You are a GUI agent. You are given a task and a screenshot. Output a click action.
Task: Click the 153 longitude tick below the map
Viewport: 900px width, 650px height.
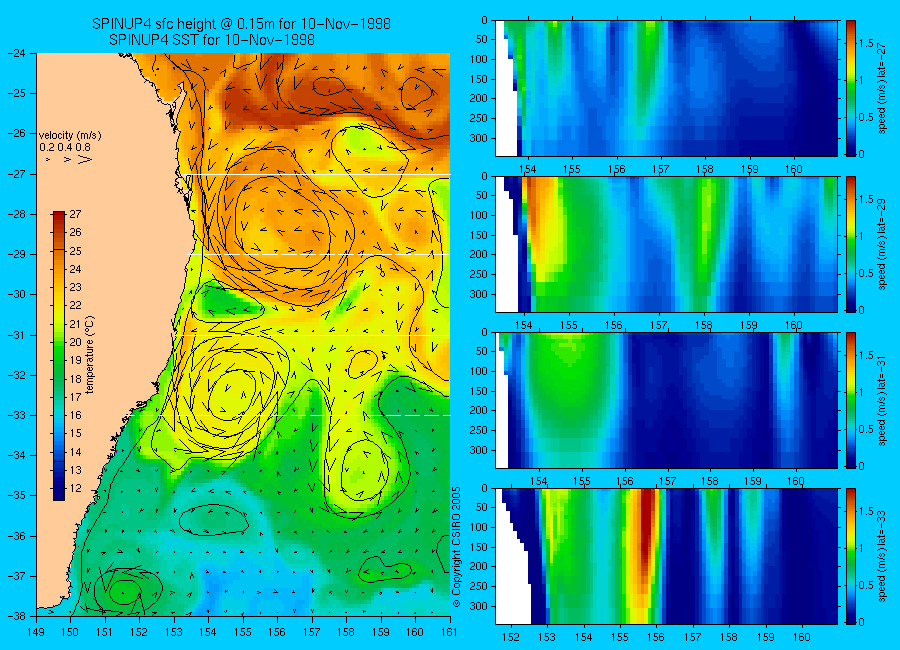tap(174, 632)
